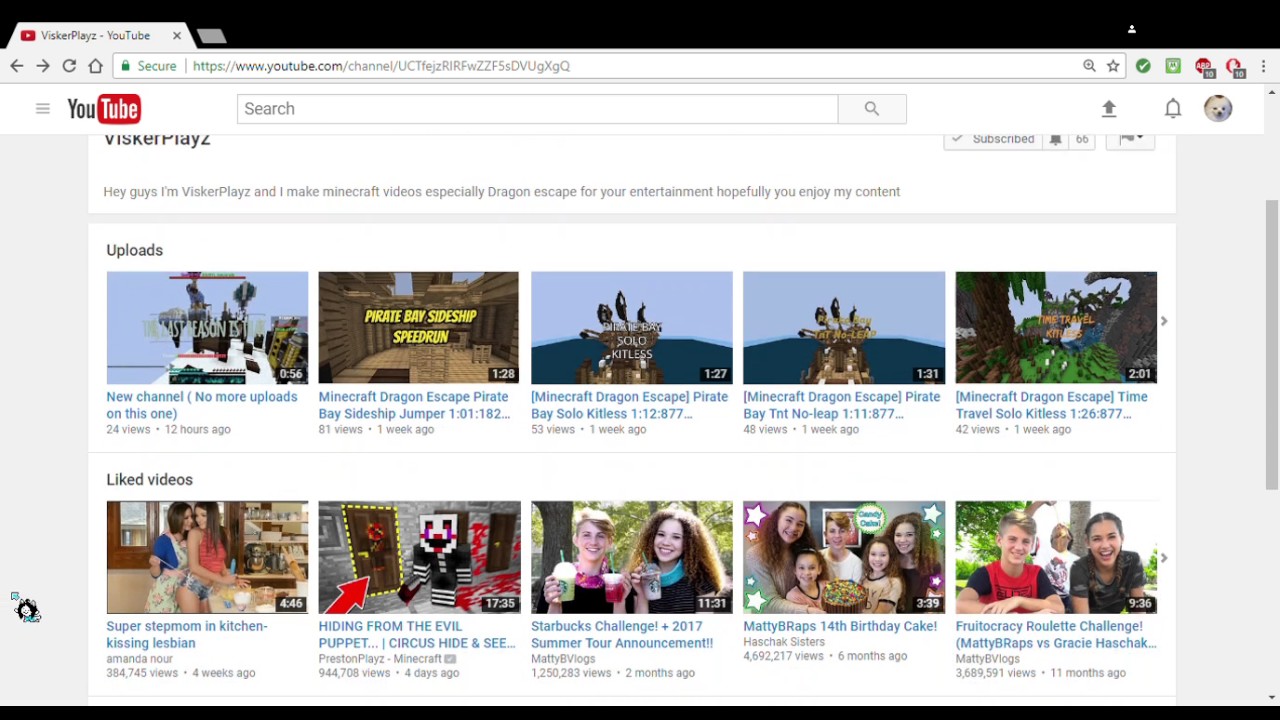Open the YouTube hamburger guide menu
This screenshot has height=720, width=1280.
(x=42, y=109)
